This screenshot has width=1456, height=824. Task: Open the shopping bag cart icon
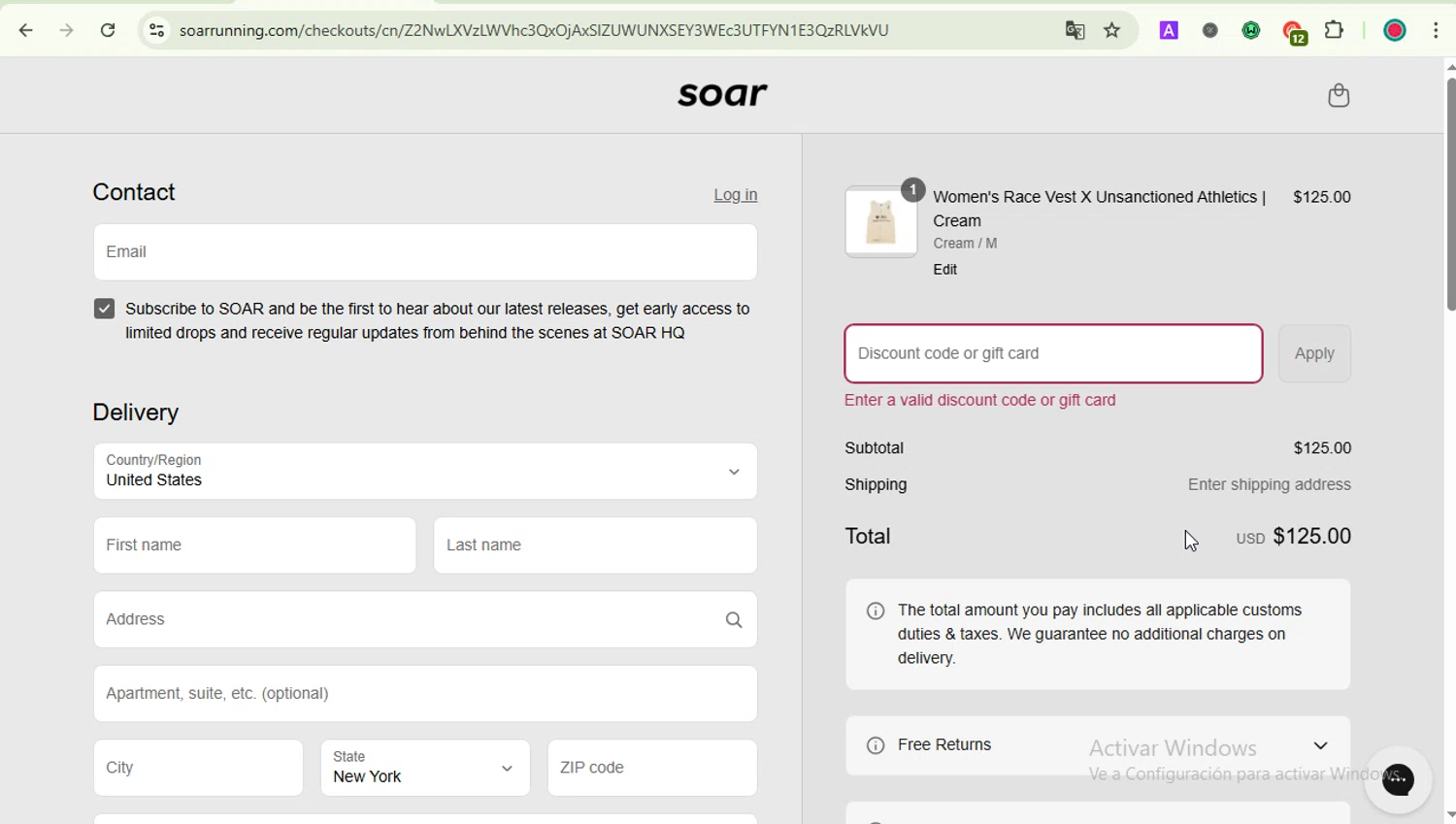tap(1339, 95)
